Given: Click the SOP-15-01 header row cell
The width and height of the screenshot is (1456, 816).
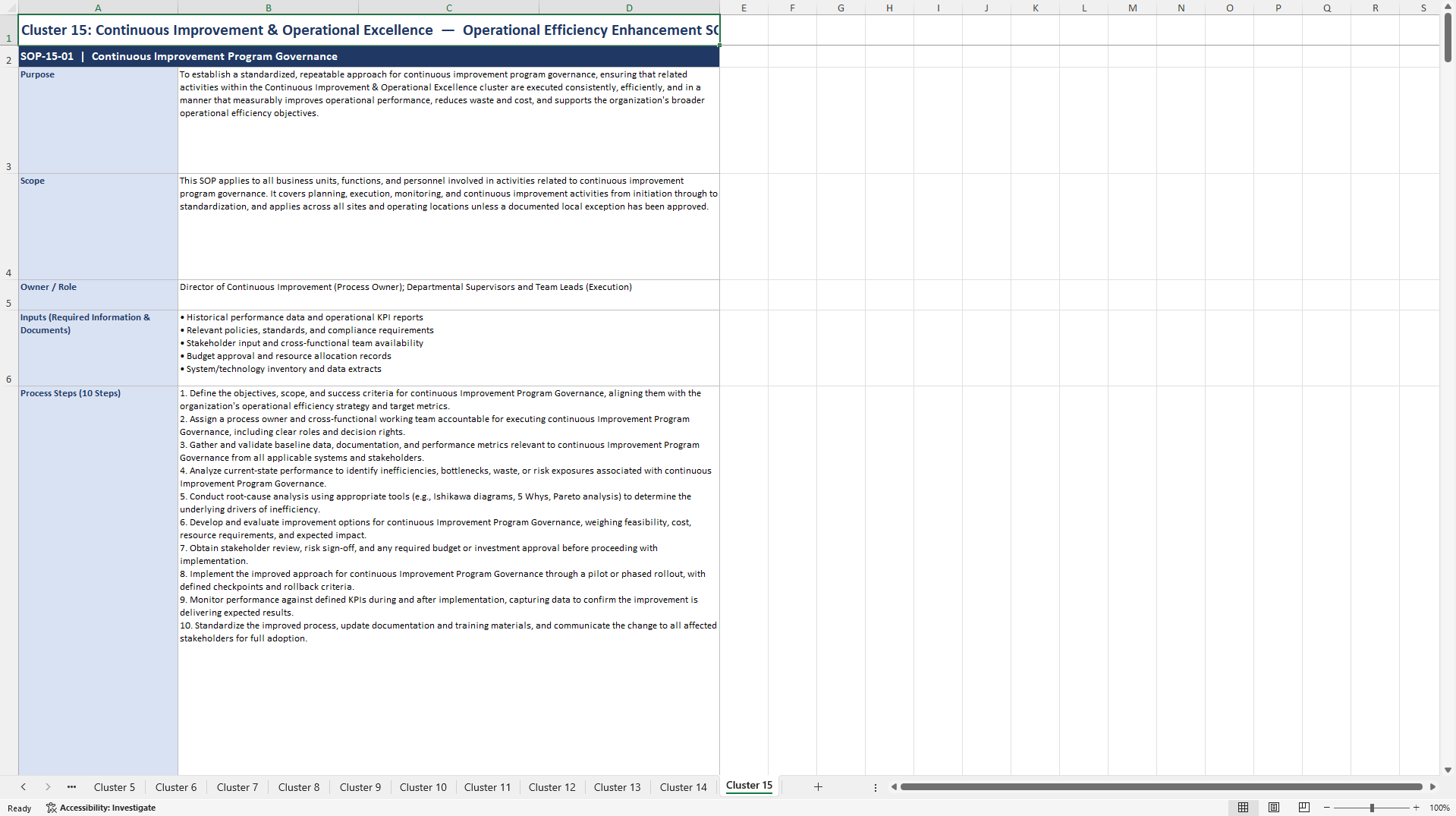Looking at the screenshot, I should [369, 57].
